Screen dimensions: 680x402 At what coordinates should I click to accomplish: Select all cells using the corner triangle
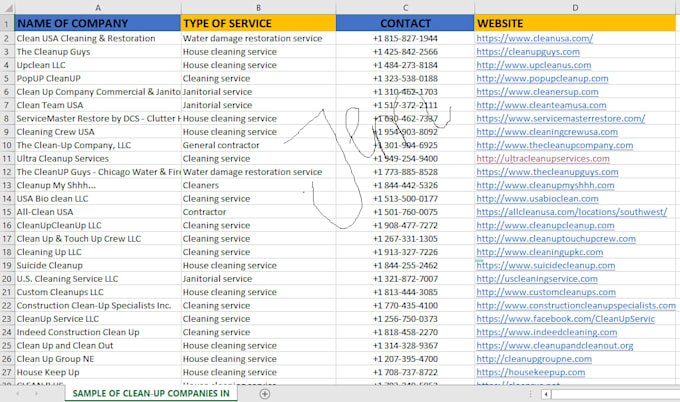click(x=7, y=7)
